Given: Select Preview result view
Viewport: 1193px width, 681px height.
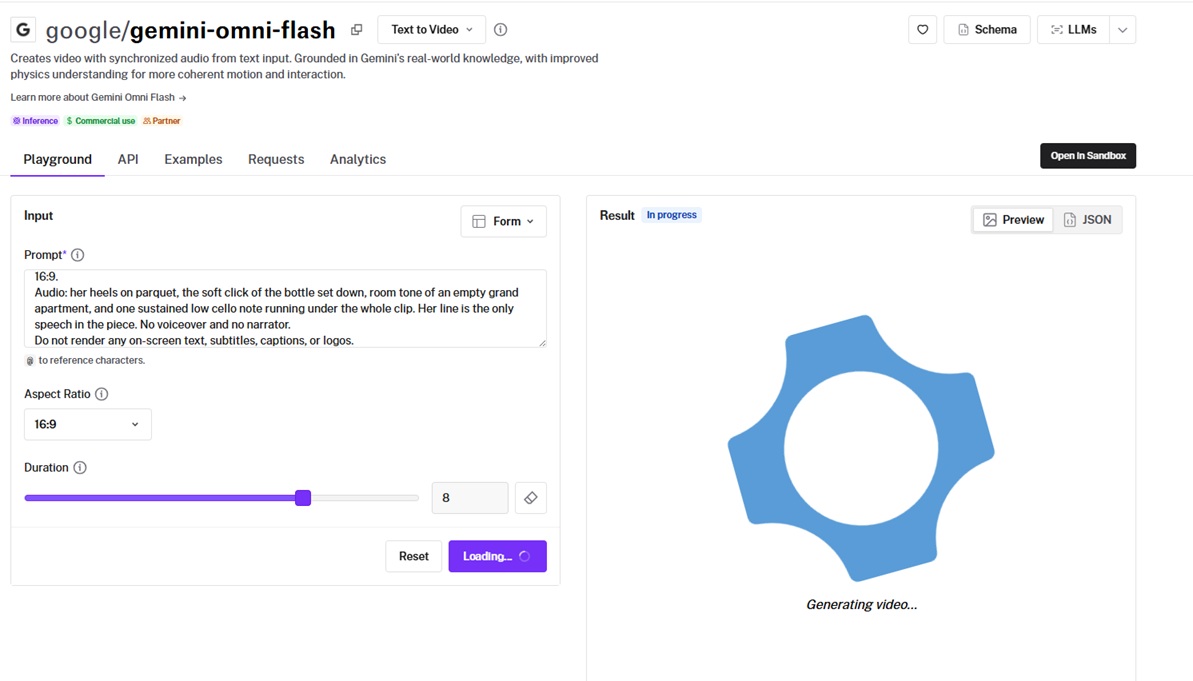Looking at the screenshot, I should coord(1013,220).
